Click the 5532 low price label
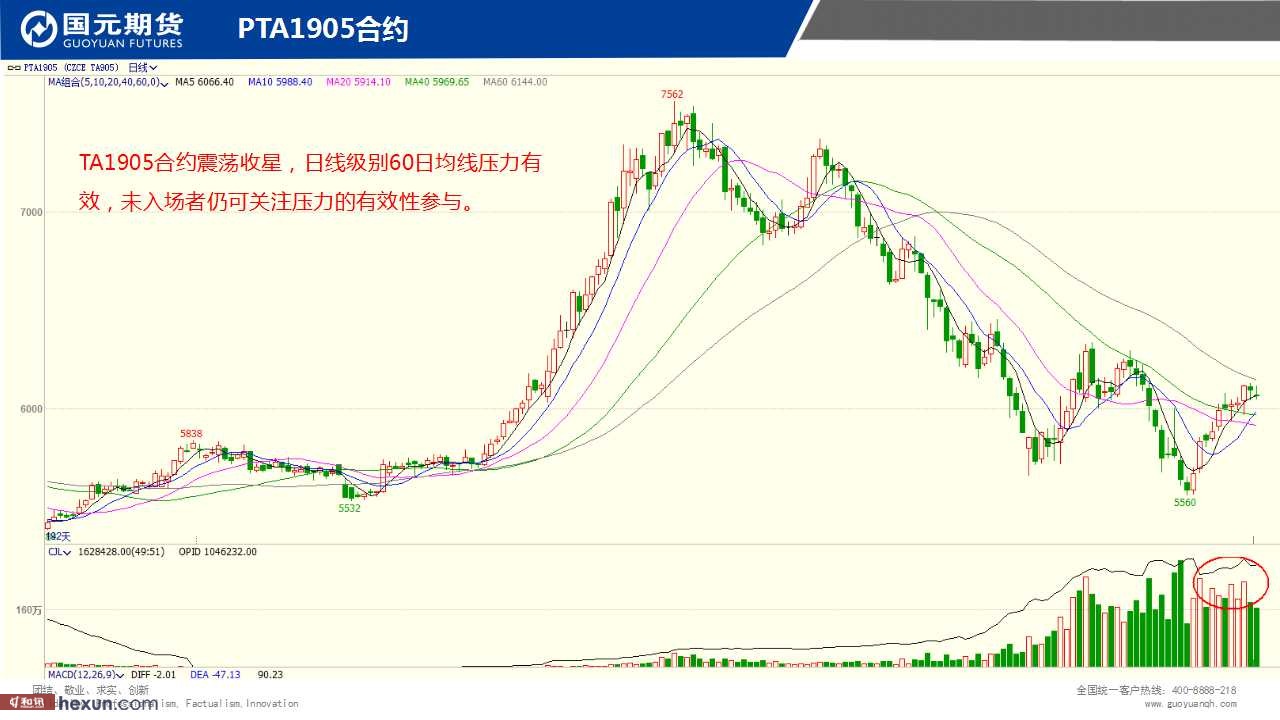Viewport: 1280px width, 720px height. click(349, 508)
